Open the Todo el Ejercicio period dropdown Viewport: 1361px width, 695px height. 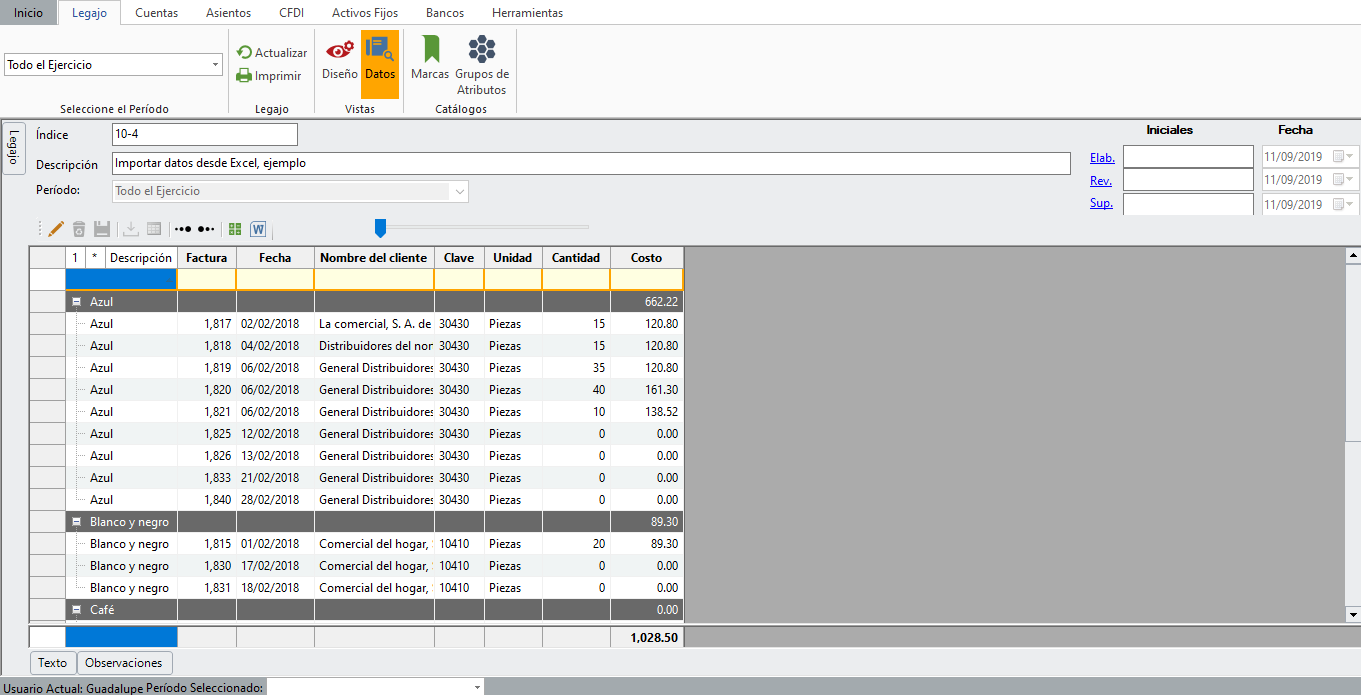coord(114,65)
